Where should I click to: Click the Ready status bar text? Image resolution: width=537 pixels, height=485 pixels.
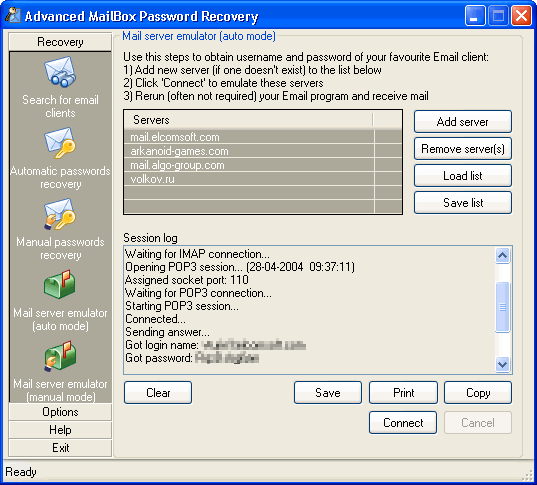21,472
